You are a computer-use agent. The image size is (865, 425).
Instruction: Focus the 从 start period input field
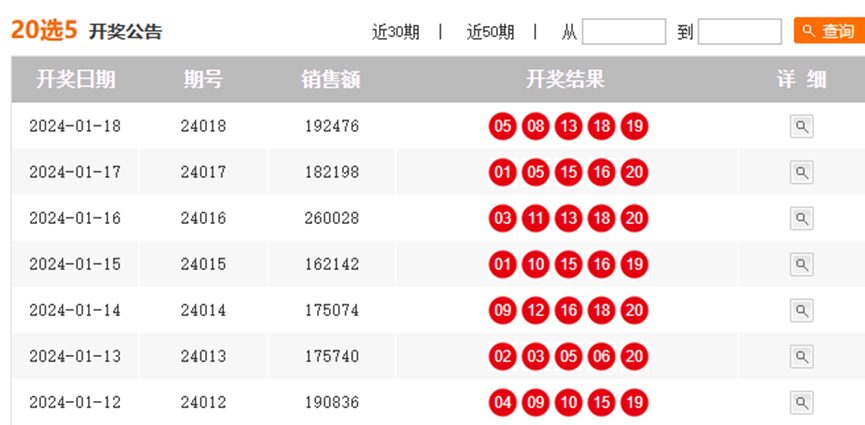click(x=623, y=32)
